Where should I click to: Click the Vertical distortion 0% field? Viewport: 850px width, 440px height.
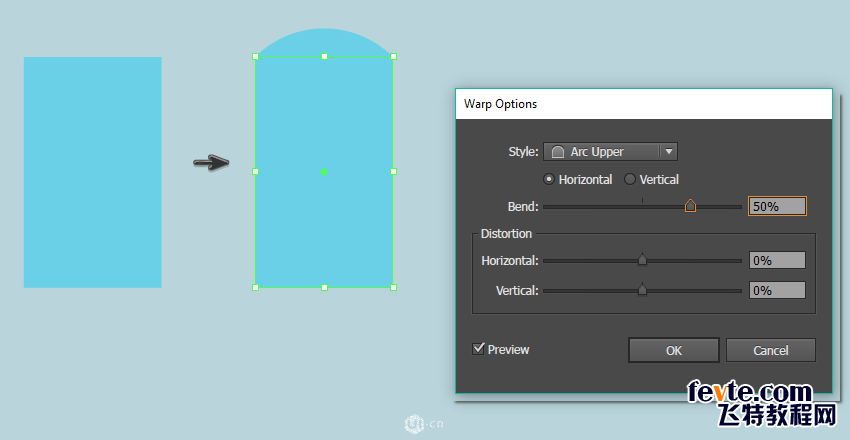tap(777, 290)
